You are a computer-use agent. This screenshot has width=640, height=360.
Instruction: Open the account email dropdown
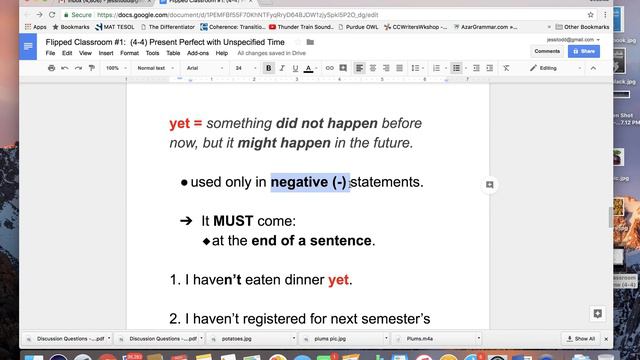573,40
